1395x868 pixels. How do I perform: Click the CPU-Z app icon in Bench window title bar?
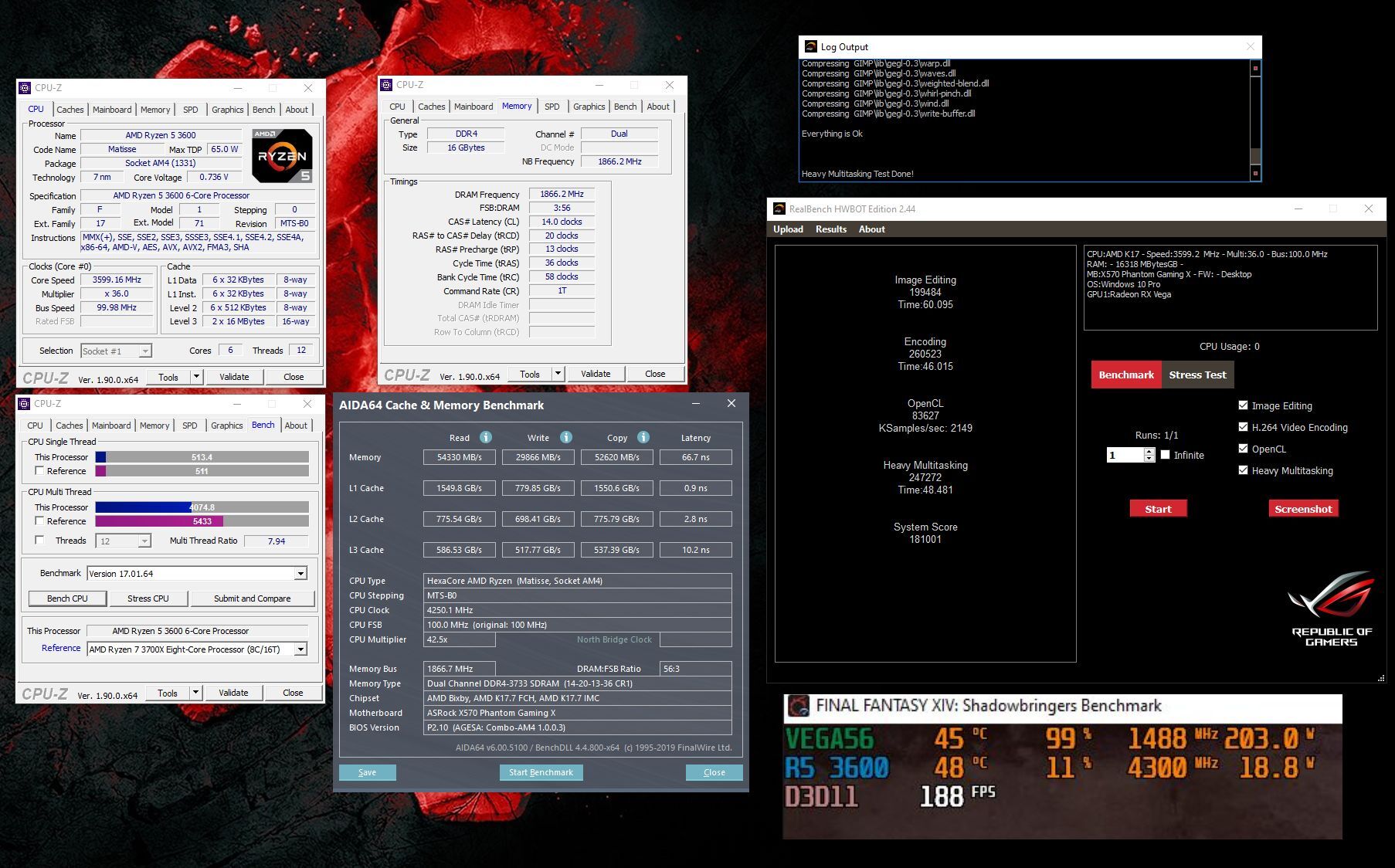pos(24,404)
